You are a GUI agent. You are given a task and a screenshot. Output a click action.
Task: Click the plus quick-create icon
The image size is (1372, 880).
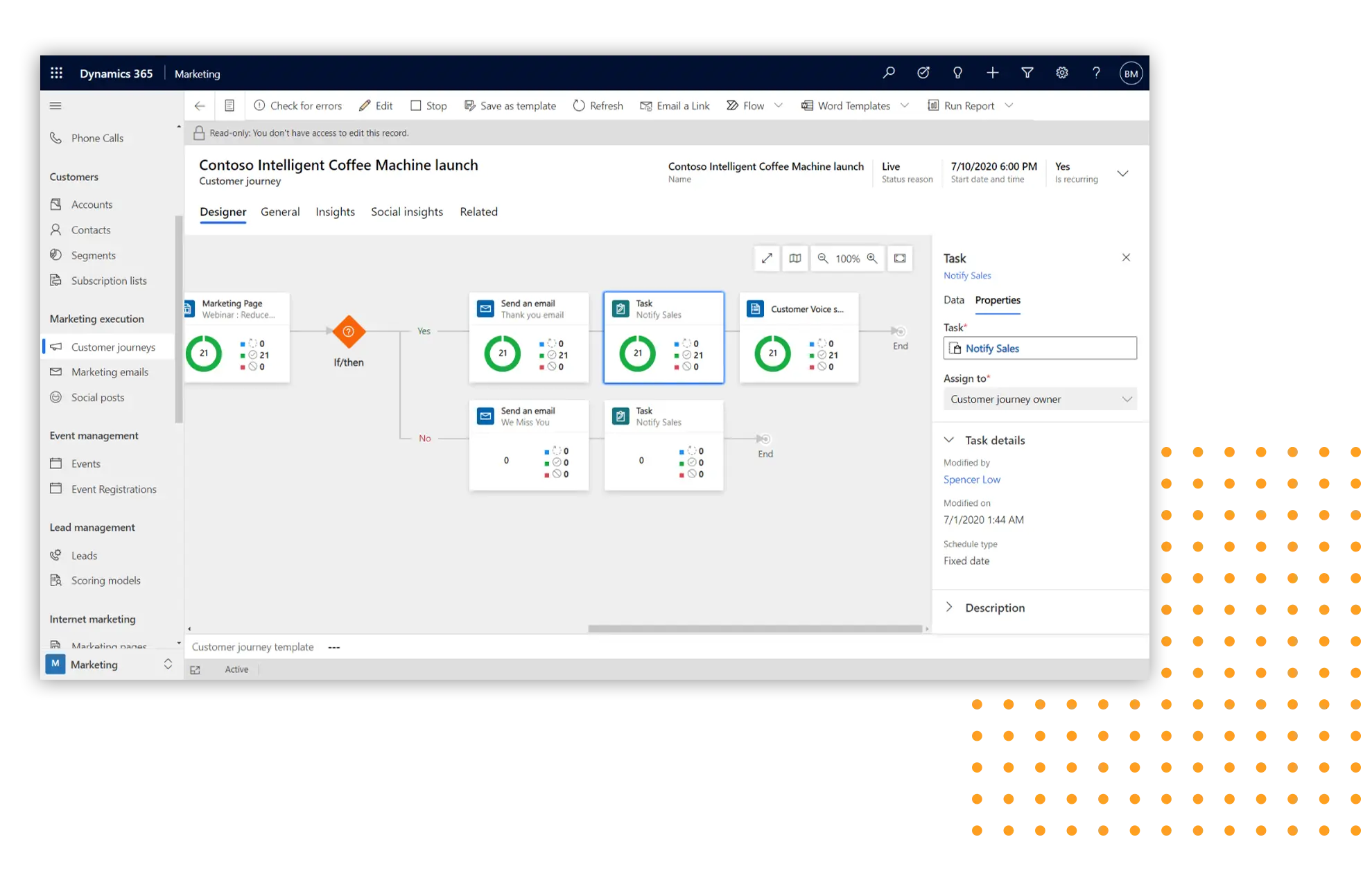pyautogui.click(x=993, y=73)
